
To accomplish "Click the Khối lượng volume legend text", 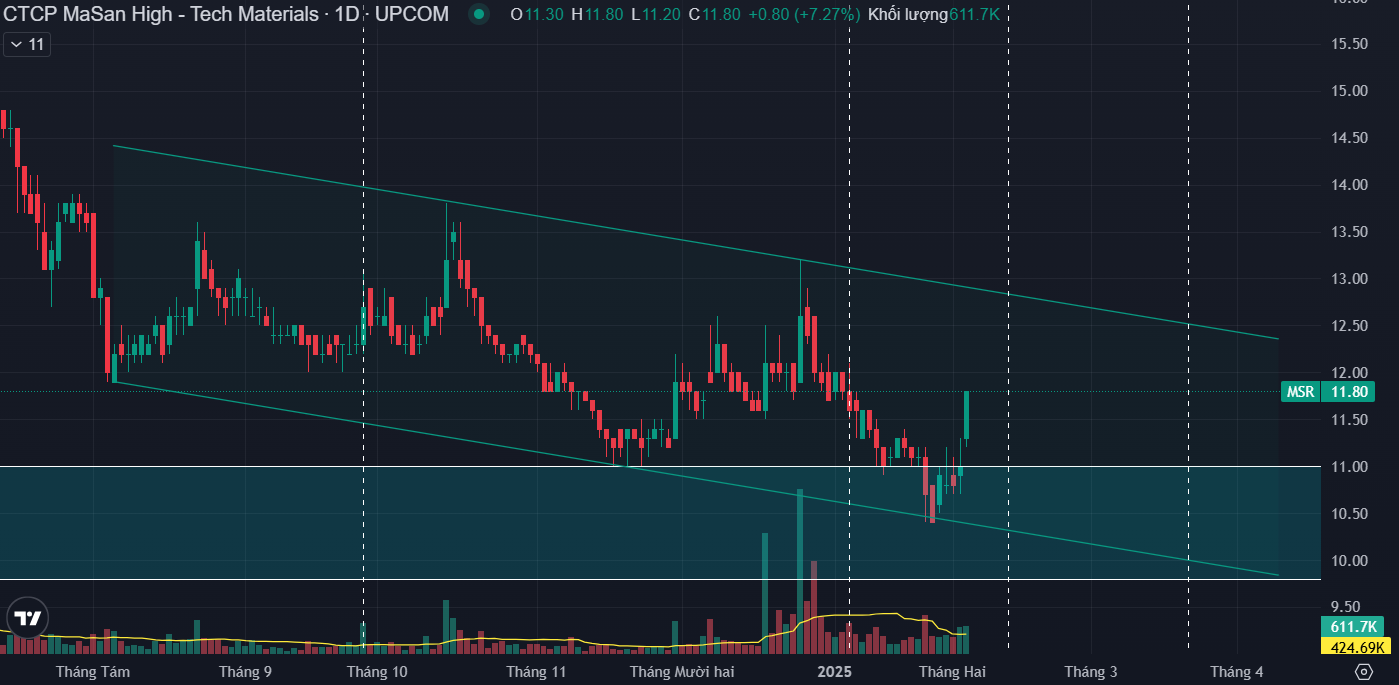I will click(908, 14).
